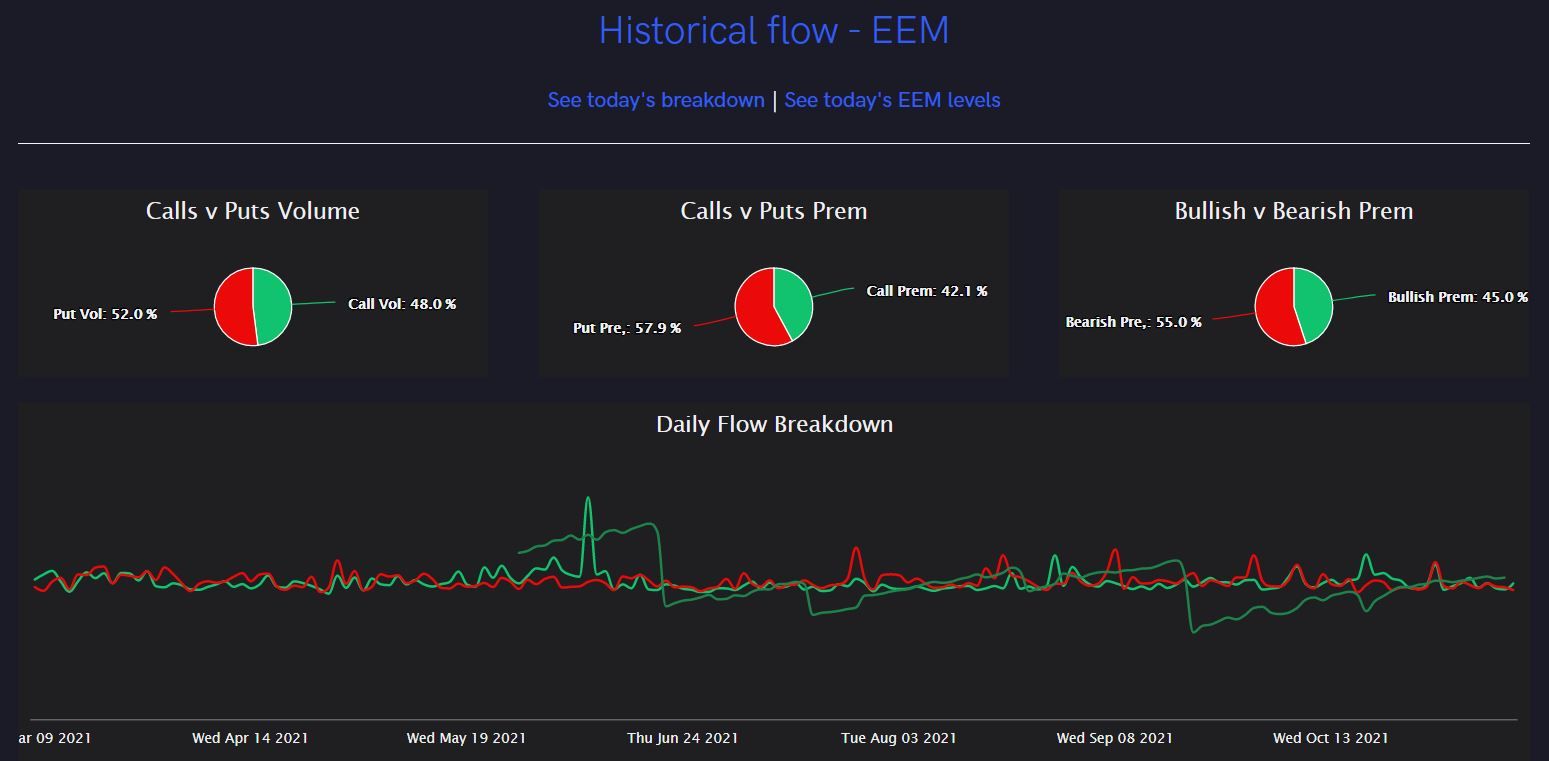Image resolution: width=1549 pixels, height=761 pixels.
Task: Click the green Bullish Prem pie slice
Action: point(1313,303)
